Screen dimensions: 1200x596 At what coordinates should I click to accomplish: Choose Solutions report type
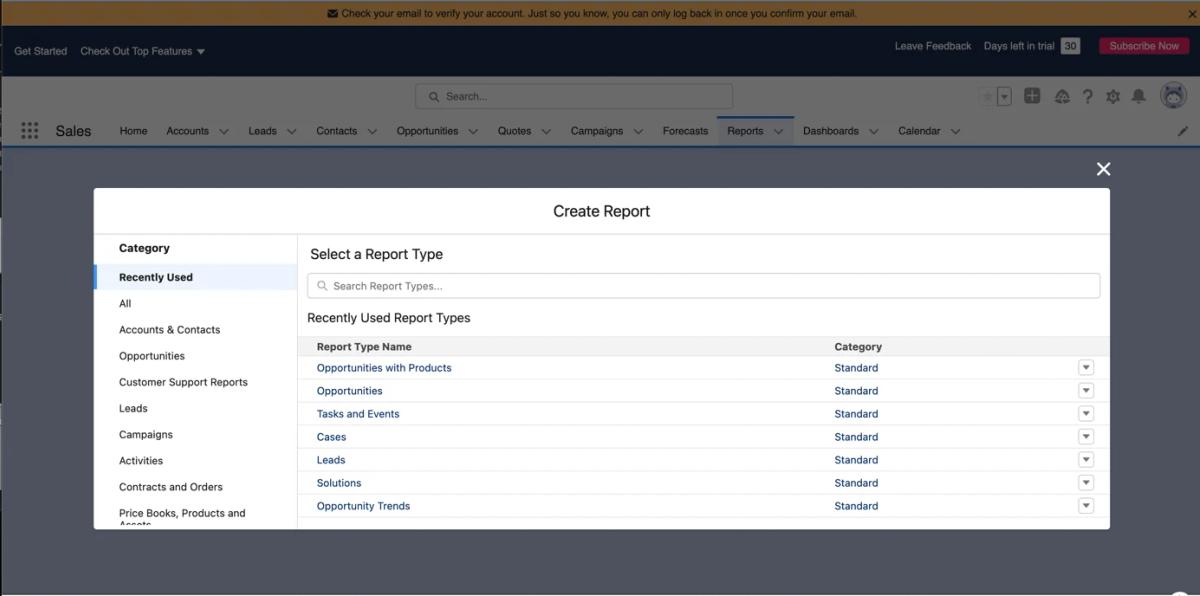339,483
